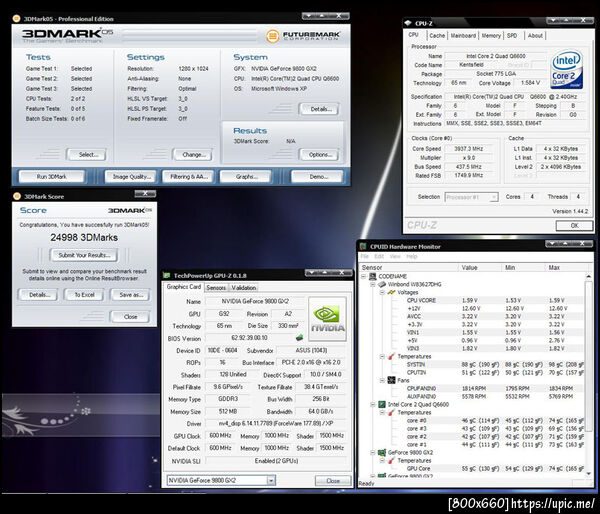The image size is (600, 514).
Task: Collapse CODENAME tree node
Action: coord(364,276)
